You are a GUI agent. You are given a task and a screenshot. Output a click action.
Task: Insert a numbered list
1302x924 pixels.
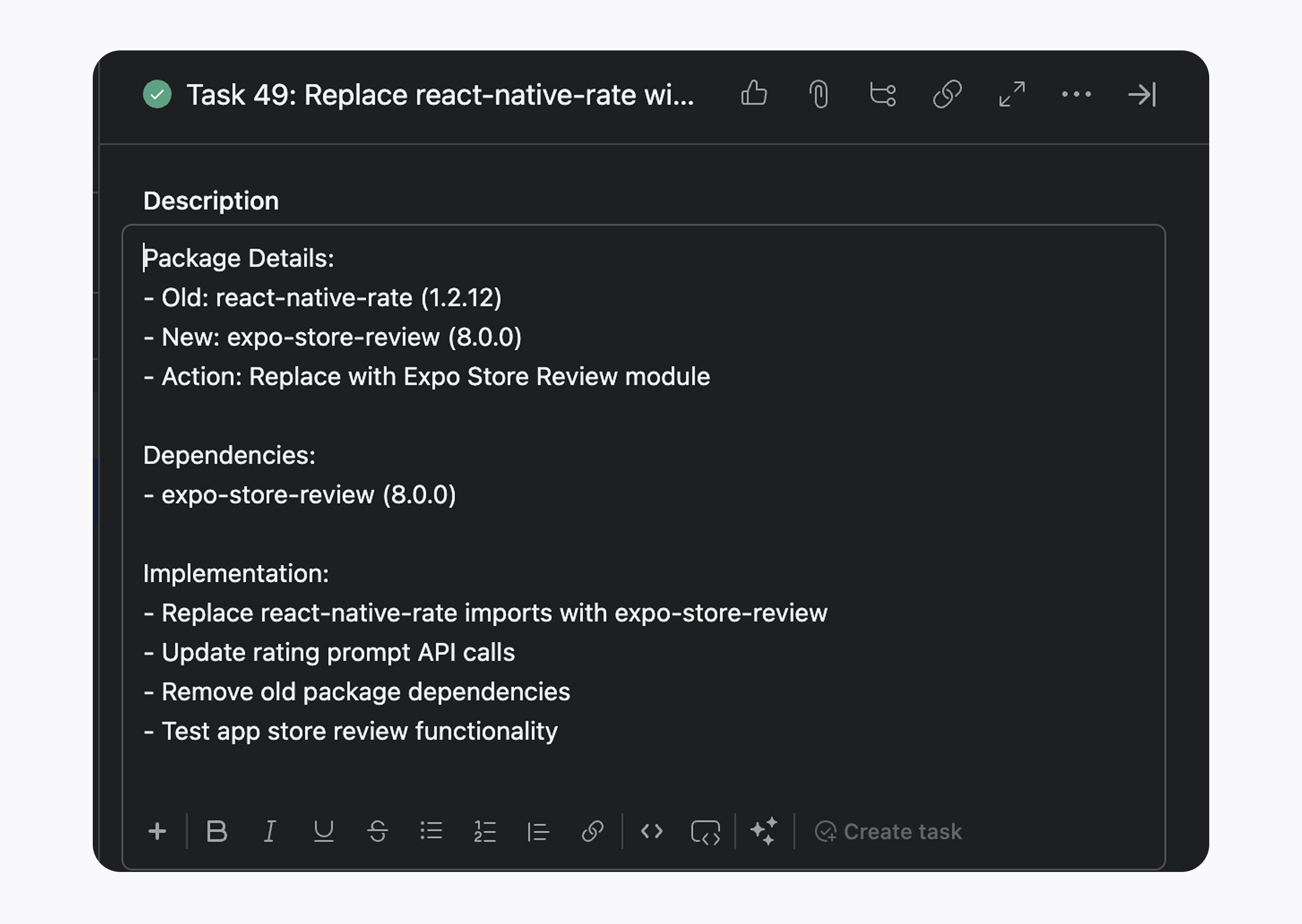485,831
